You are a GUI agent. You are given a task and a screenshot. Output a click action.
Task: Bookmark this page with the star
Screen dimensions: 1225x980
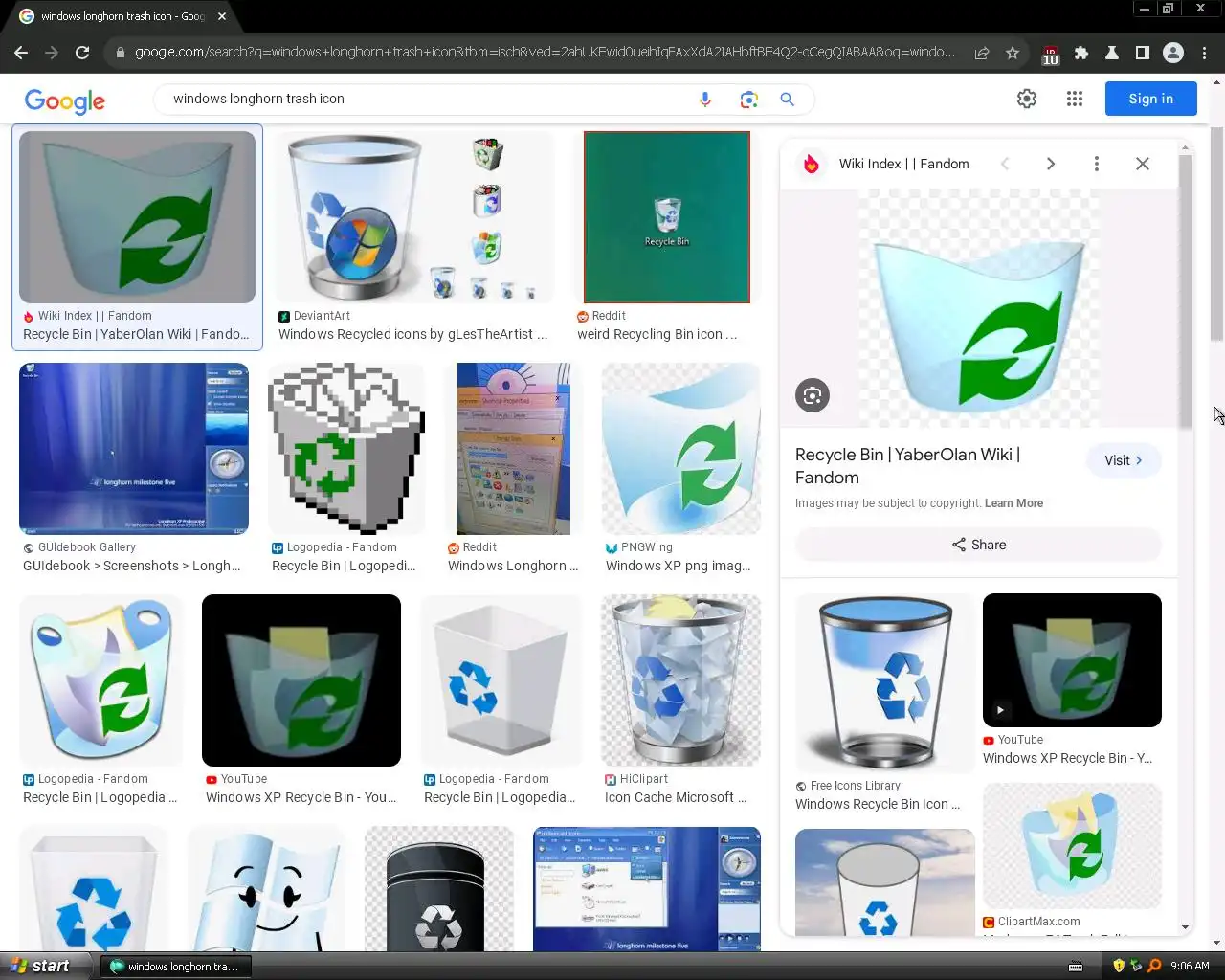(x=1013, y=53)
